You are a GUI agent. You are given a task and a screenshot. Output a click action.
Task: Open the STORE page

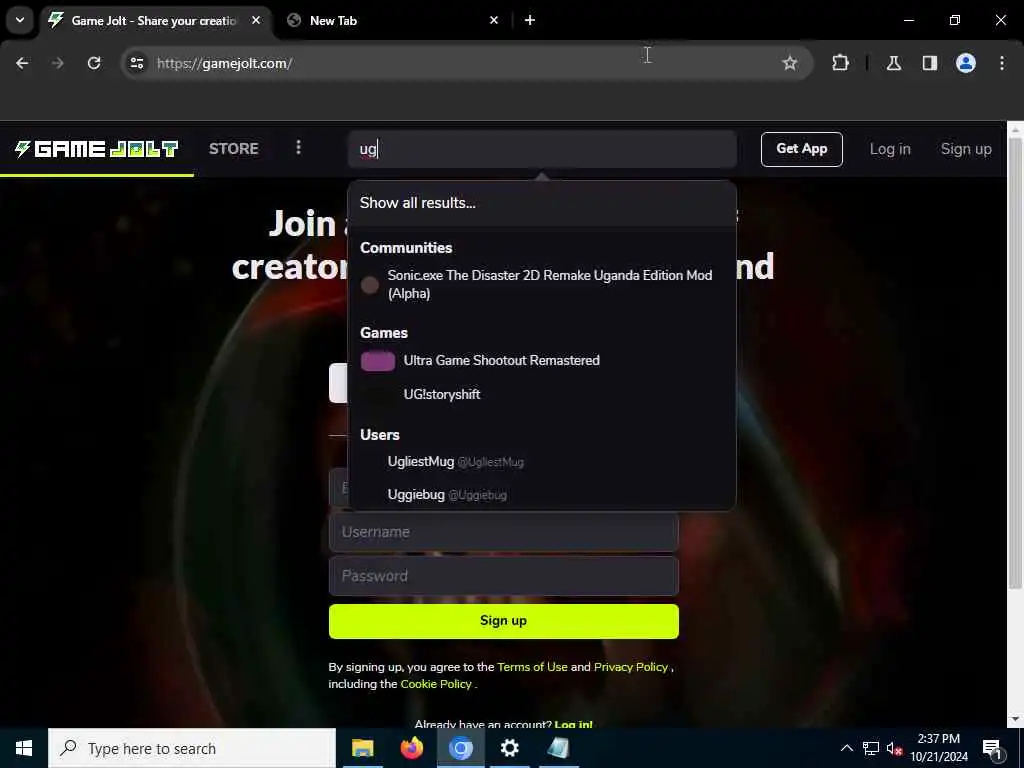coord(233,149)
